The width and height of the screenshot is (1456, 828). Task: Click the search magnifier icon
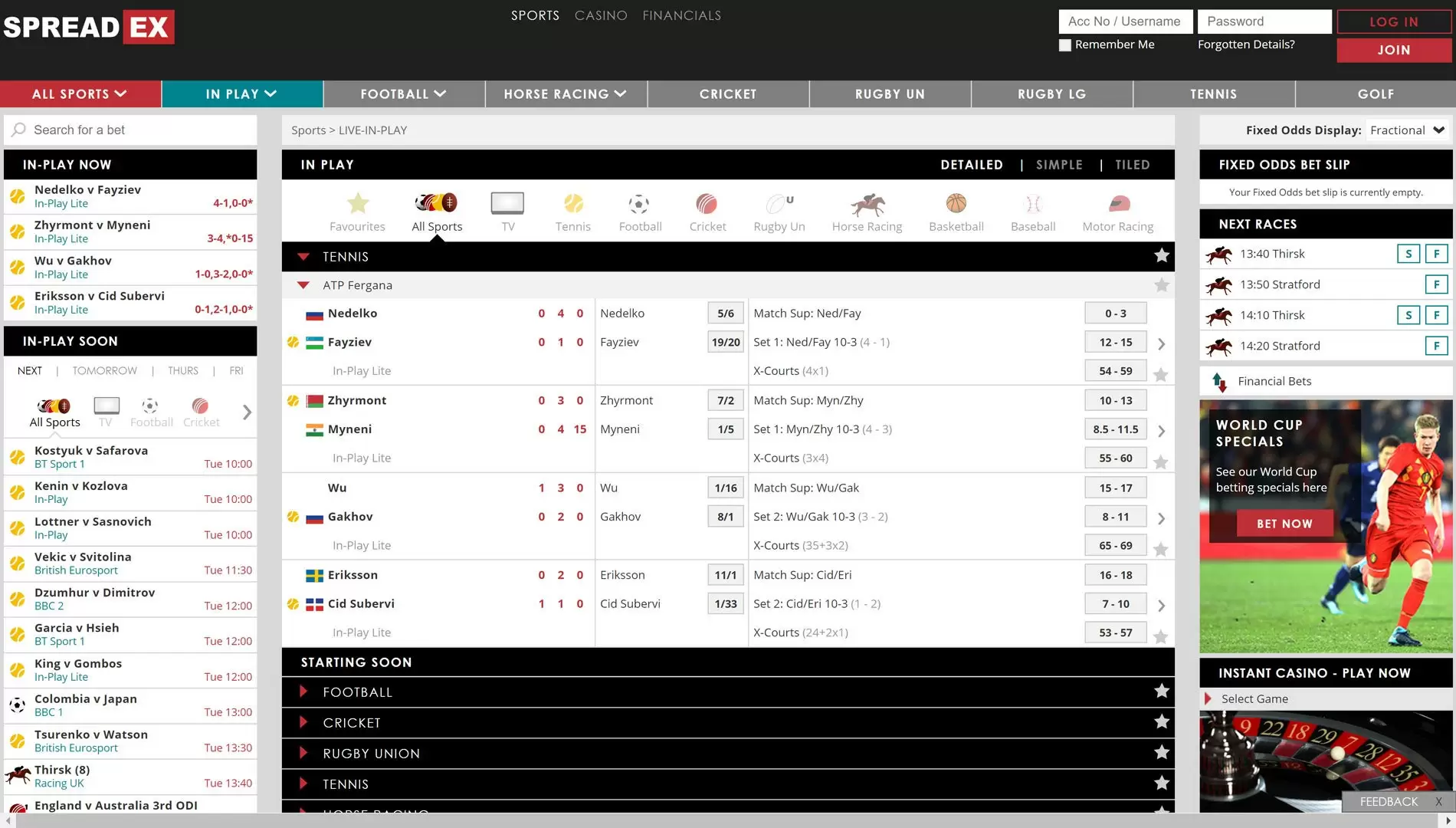point(19,130)
